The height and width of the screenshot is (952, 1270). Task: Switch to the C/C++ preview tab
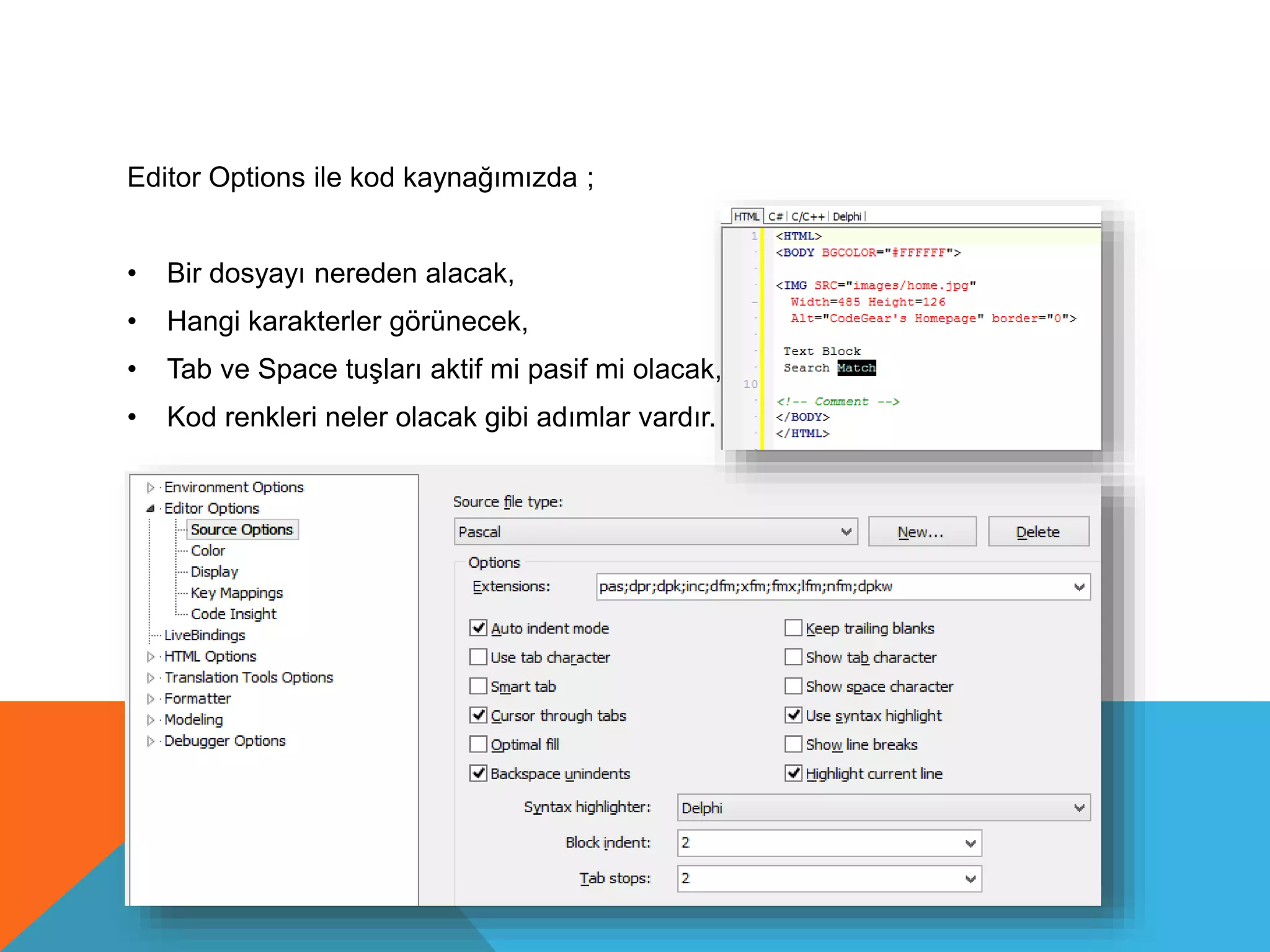(x=808, y=216)
